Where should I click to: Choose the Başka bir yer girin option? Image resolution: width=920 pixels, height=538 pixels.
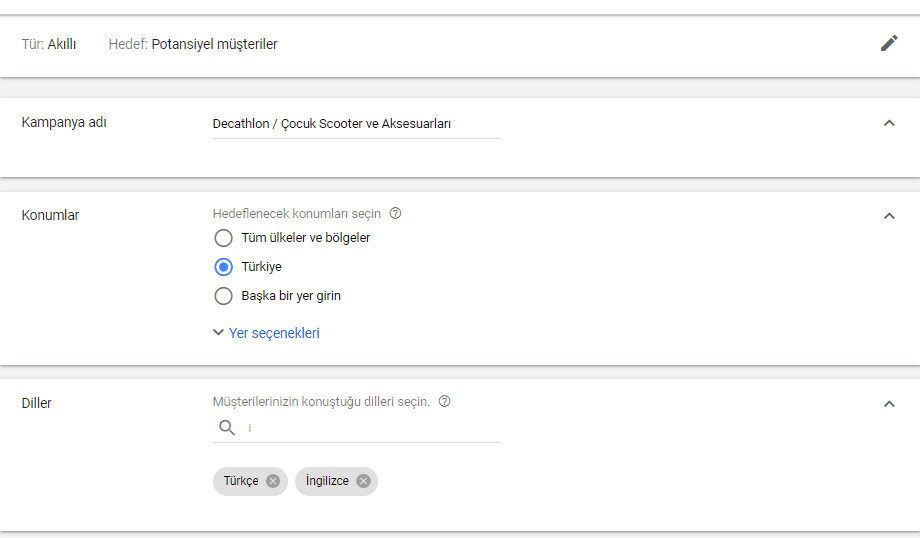(224, 296)
